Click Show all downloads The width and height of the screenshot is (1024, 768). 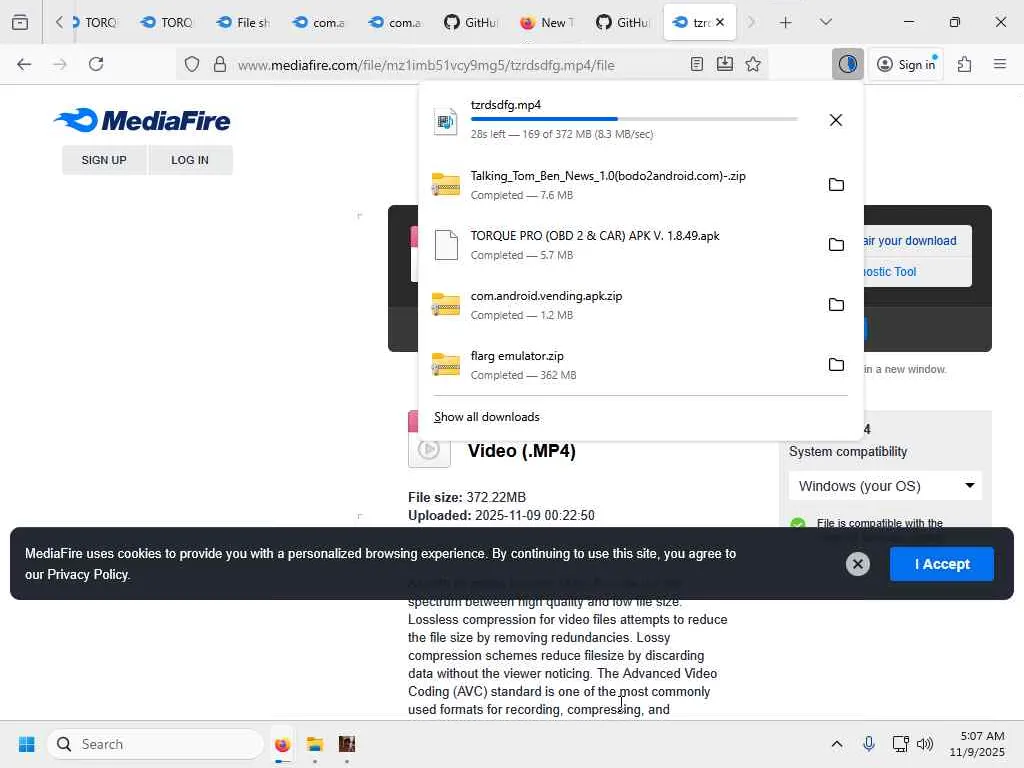487,417
